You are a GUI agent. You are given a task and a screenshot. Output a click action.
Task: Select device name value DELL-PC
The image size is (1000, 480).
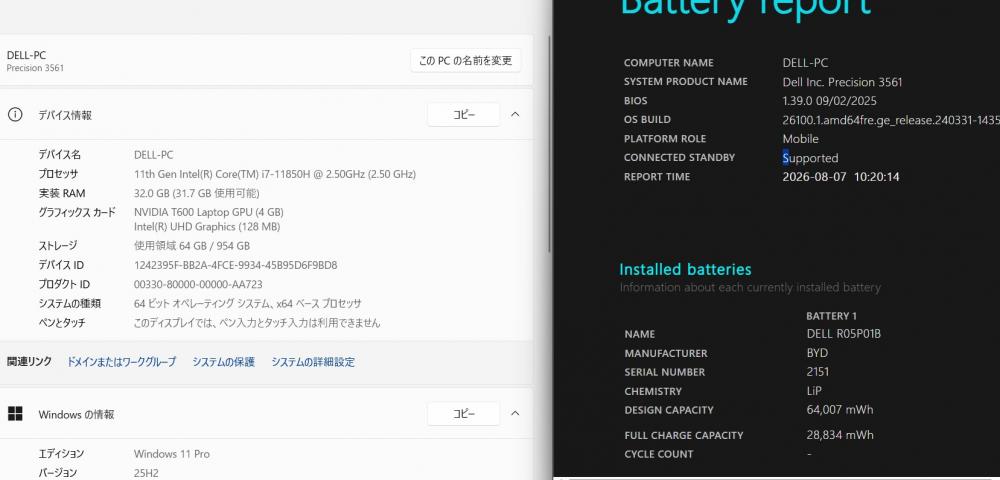(153, 155)
